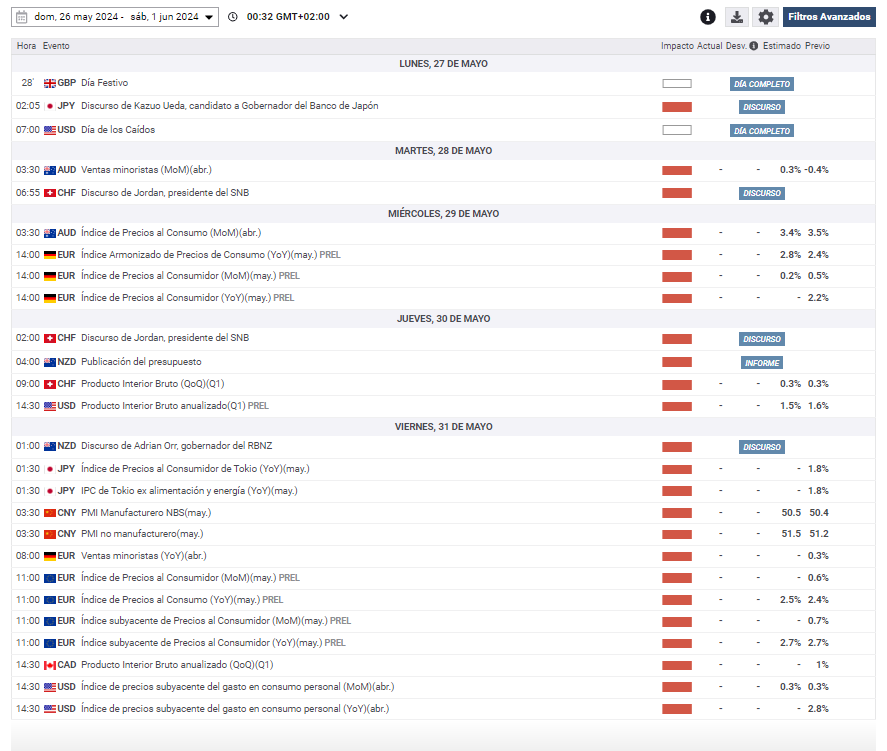Open Filtros Avanzados
This screenshot has width=887, height=751.
[x=828, y=17]
